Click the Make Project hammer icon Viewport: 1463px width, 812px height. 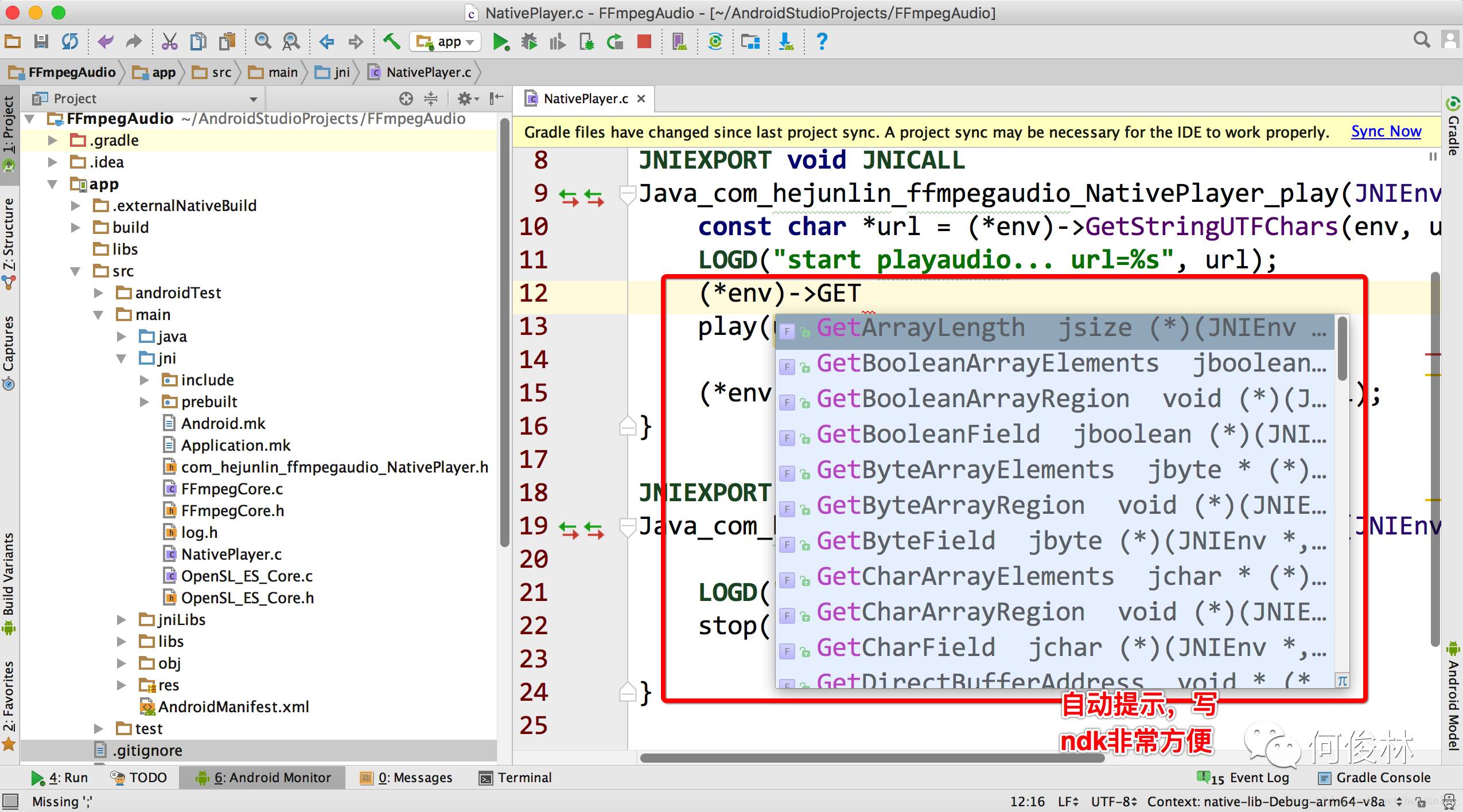391,42
